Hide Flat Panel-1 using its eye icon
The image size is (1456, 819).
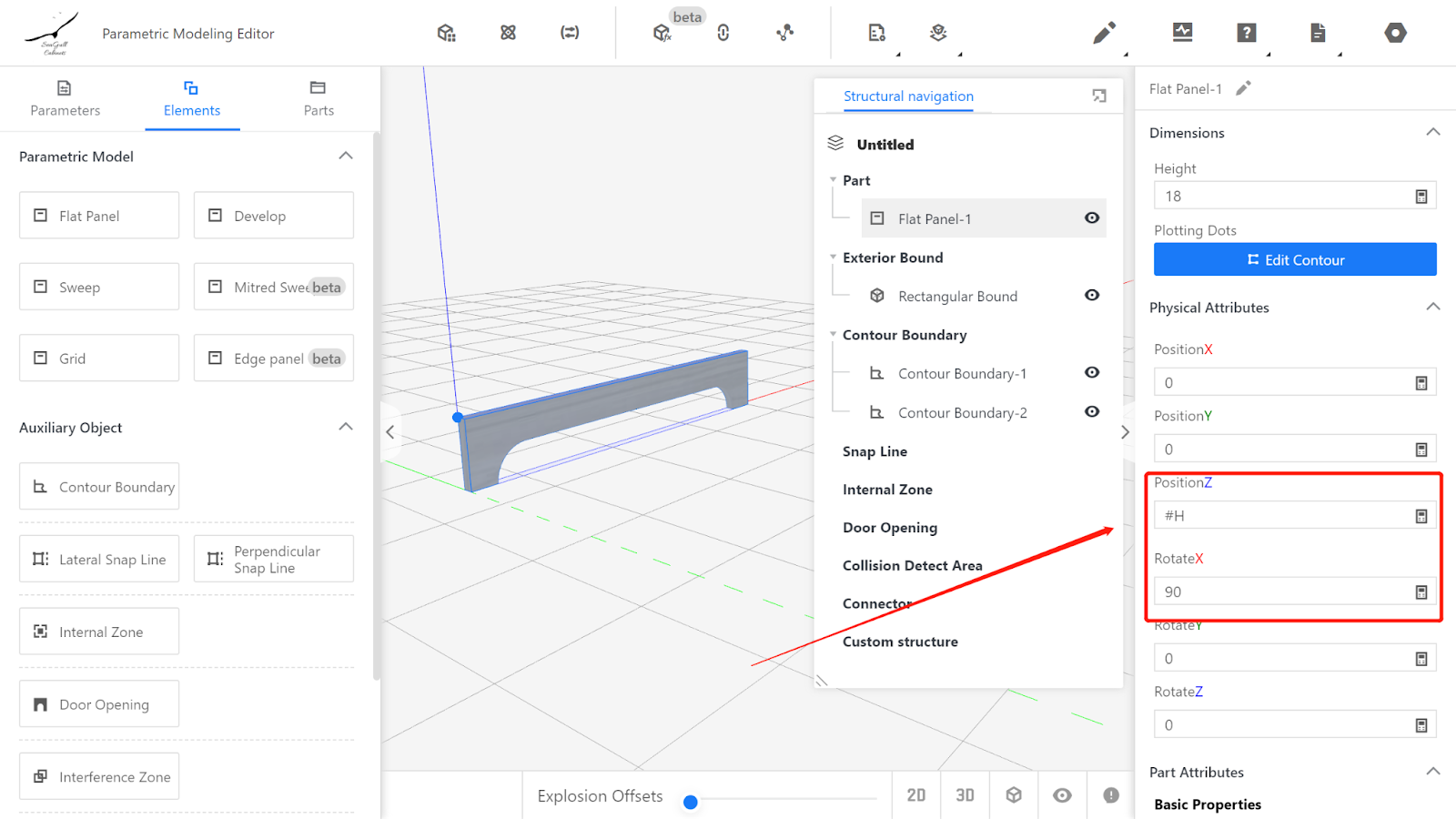click(x=1092, y=218)
